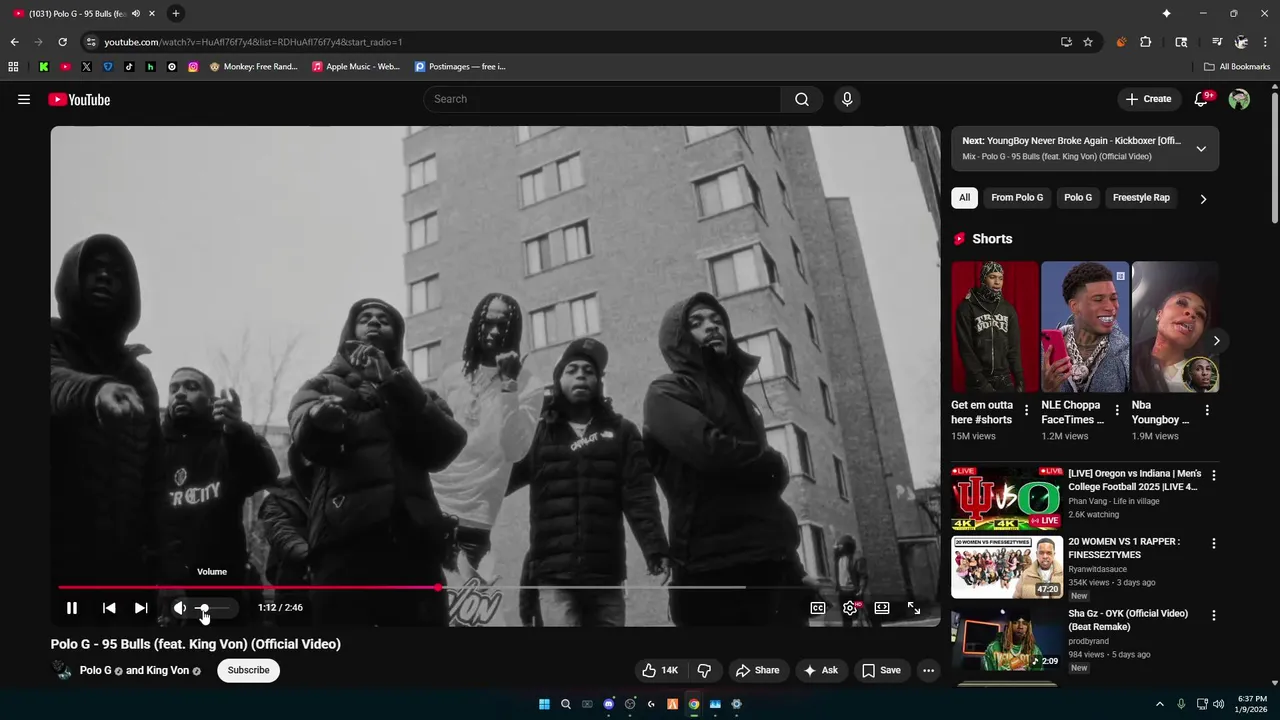Subscribe to Polo G and King Von
The image size is (1280, 720).
248,670
